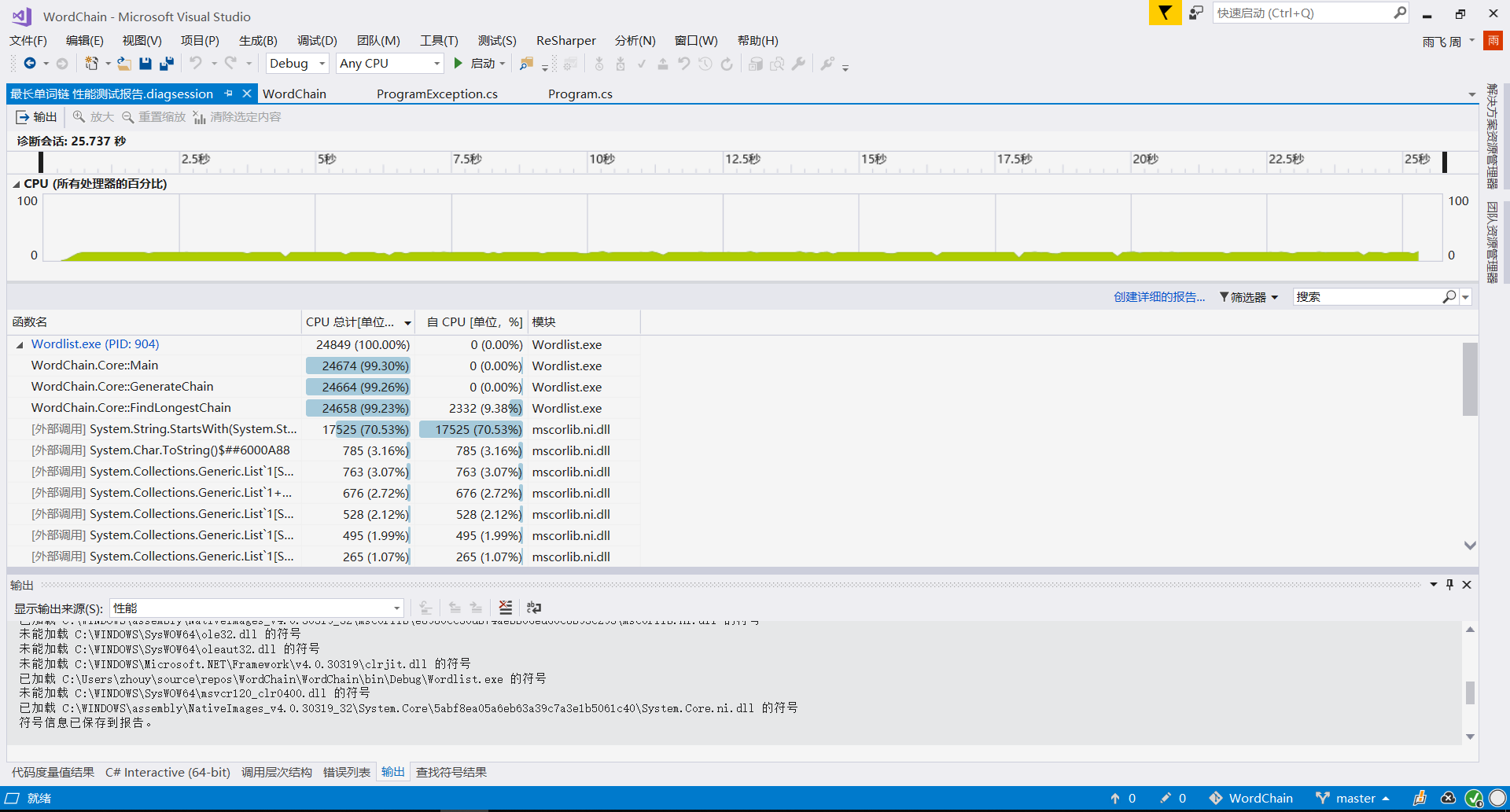Click the function table vertical scrollbar thumb
The width and height of the screenshot is (1510, 812).
[1470, 378]
